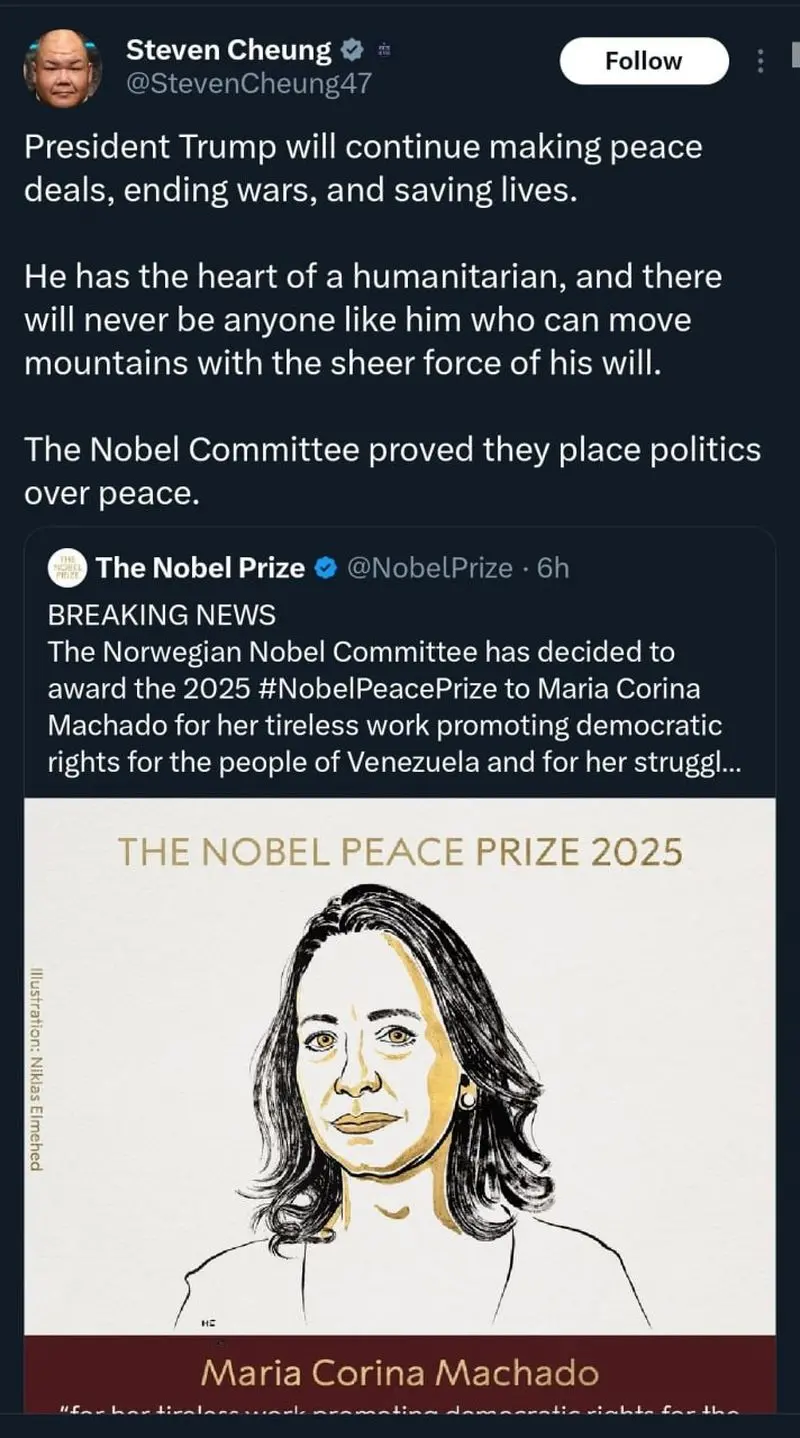The height and width of the screenshot is (1438, 800).
Task: Click The Nobel Prize round avatar logo
Action: (x=69, y=568)
